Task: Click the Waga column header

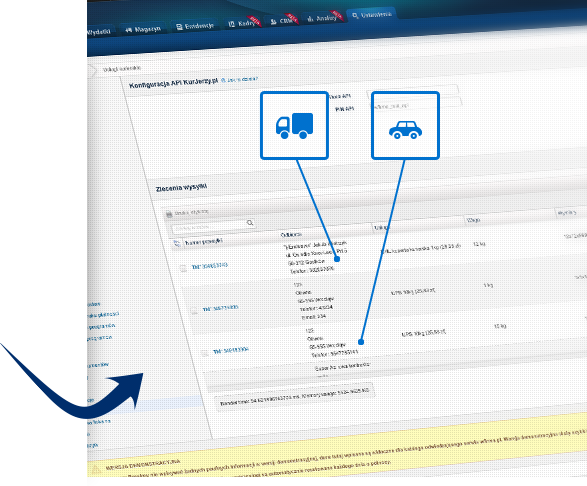Action: click(473, 220)
